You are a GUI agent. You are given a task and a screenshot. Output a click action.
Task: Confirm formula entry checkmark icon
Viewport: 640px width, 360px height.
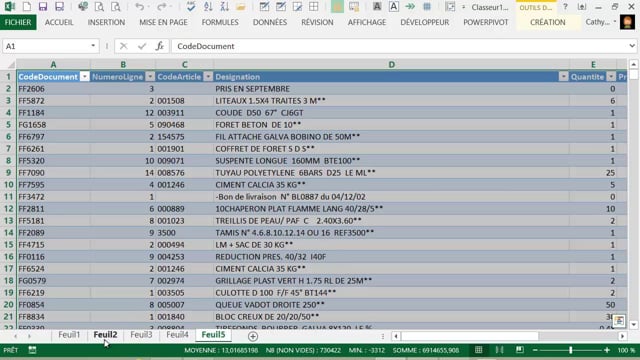[x=142, y=46]
